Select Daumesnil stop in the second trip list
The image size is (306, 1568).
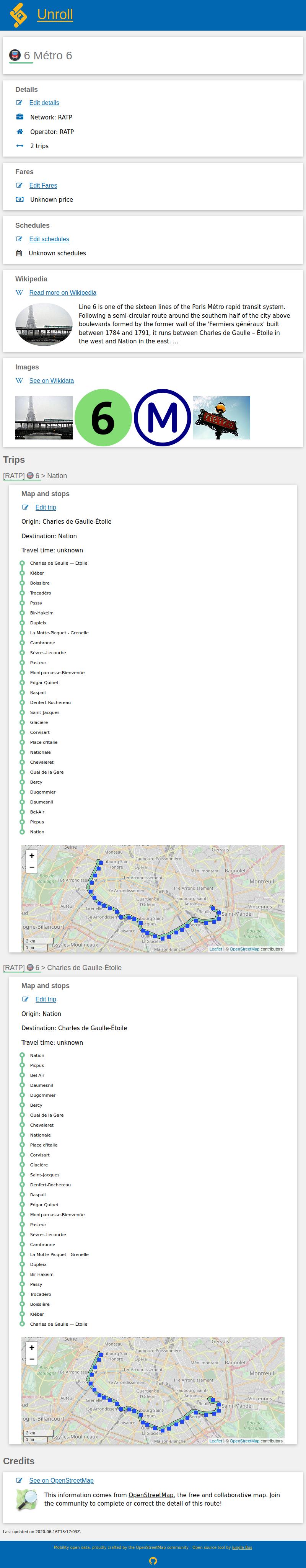(41, 1085)
